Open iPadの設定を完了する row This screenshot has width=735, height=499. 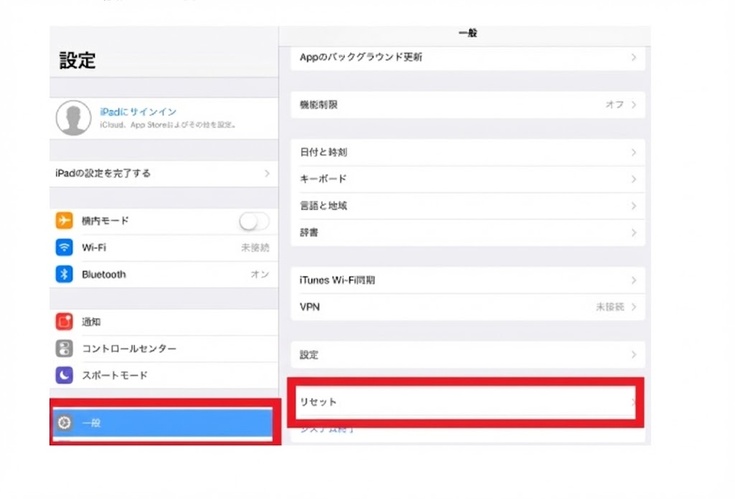(164, 173)
